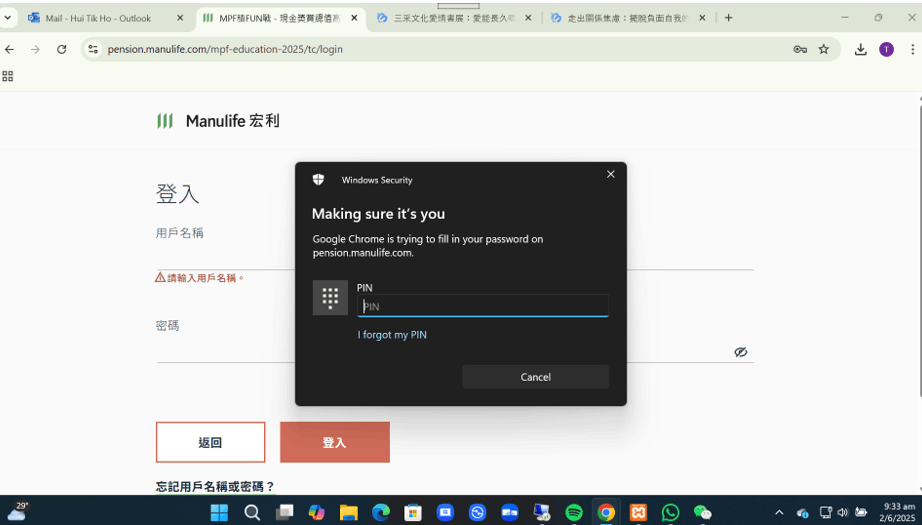Click the "I forgot my PIN" link
This screenshot has width=922, height=525.
pyautogui.click(x=392, y=335)
